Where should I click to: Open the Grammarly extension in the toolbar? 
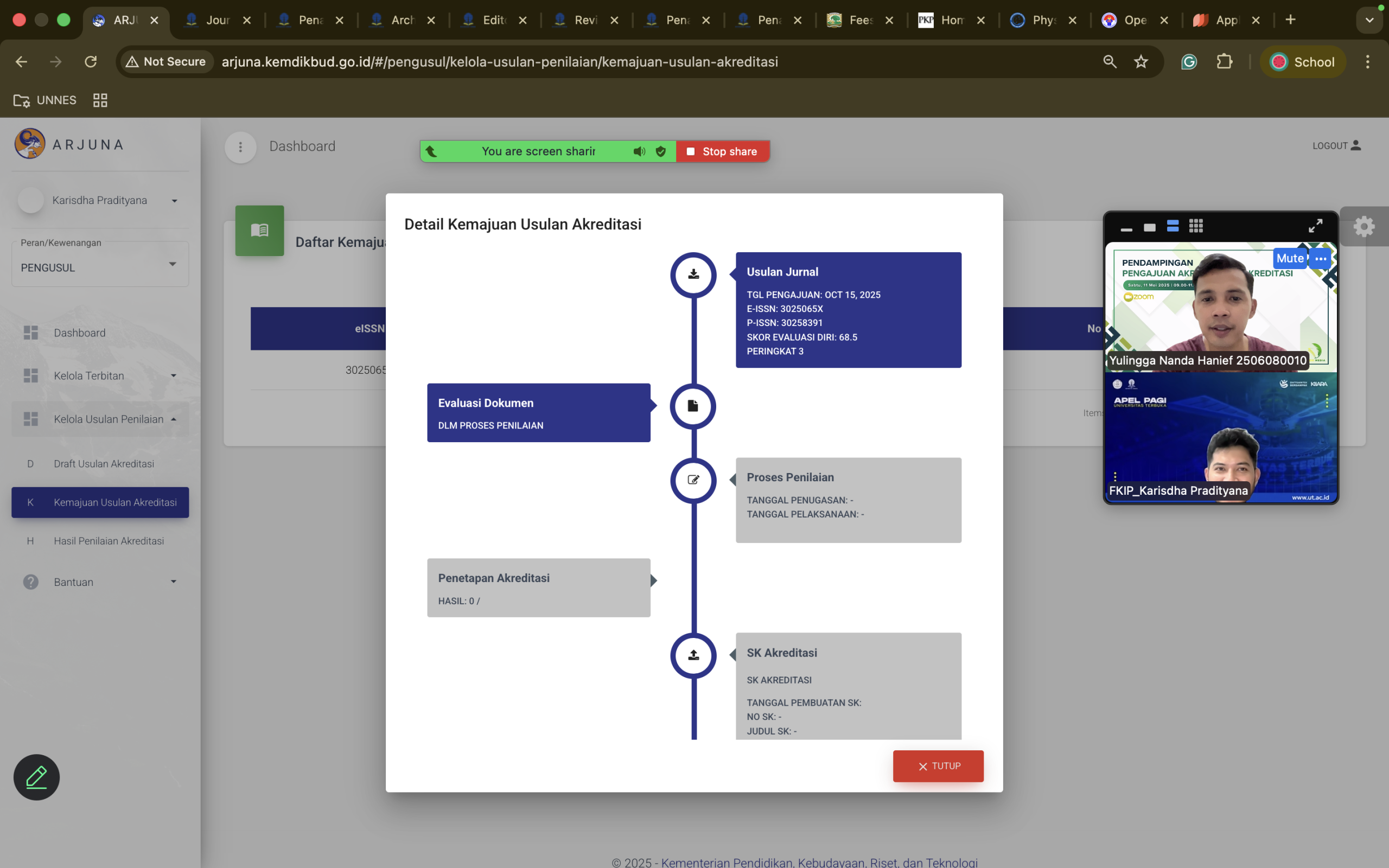coord(1189,61)
